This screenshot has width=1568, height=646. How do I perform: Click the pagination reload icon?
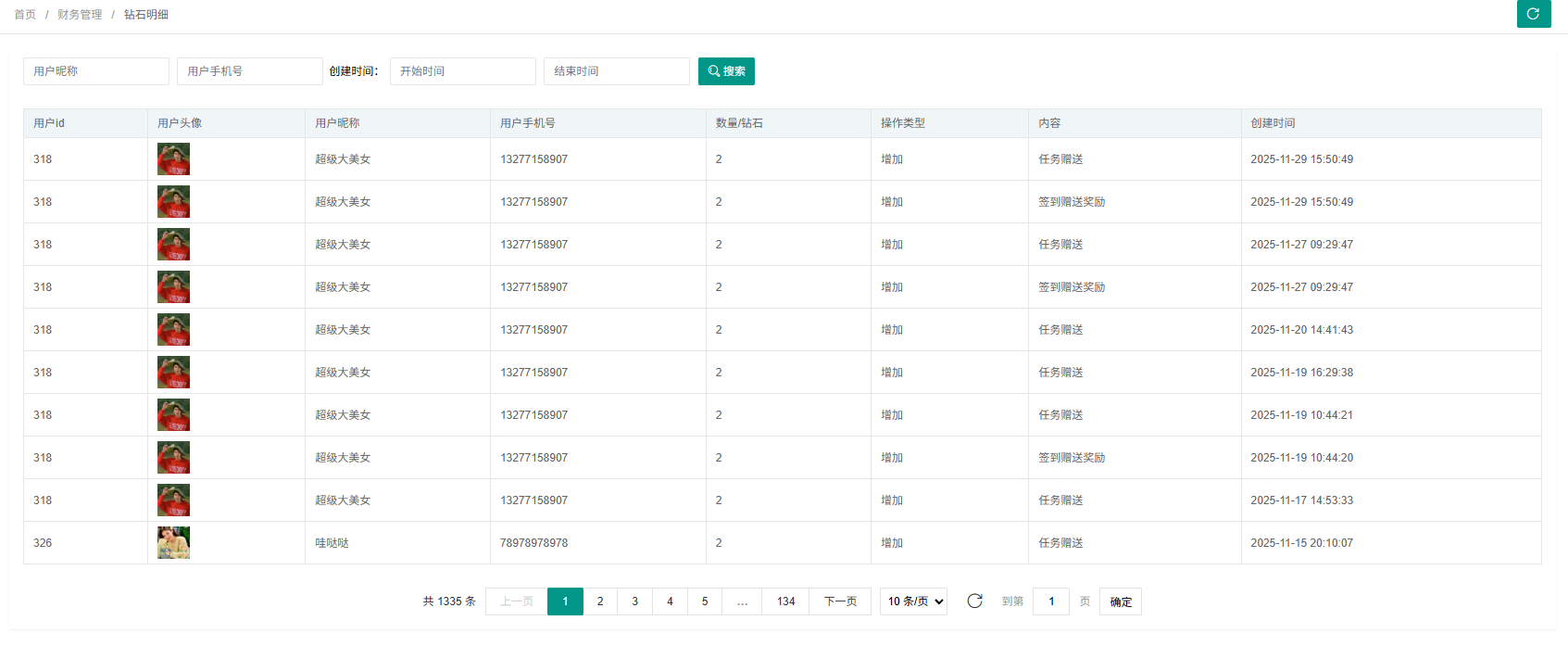pyautogui.click(x=974, y=602)
